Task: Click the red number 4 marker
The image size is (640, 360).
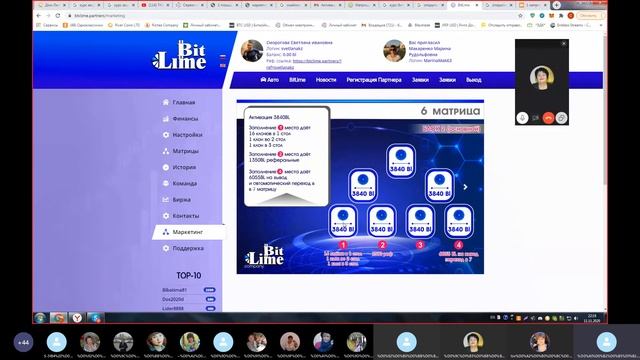Action: point(459,245)
